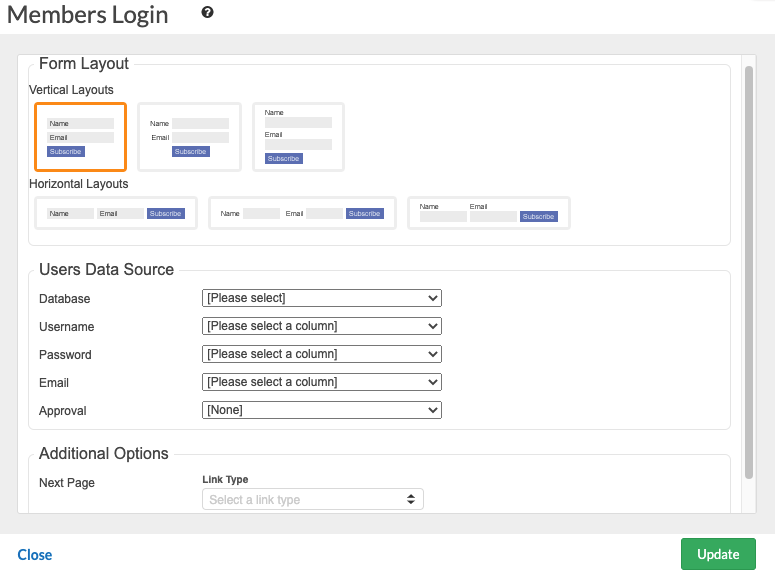775x572 pixels.
Task: Open the Approval dropdown set to None
Action: pos(321,410)
